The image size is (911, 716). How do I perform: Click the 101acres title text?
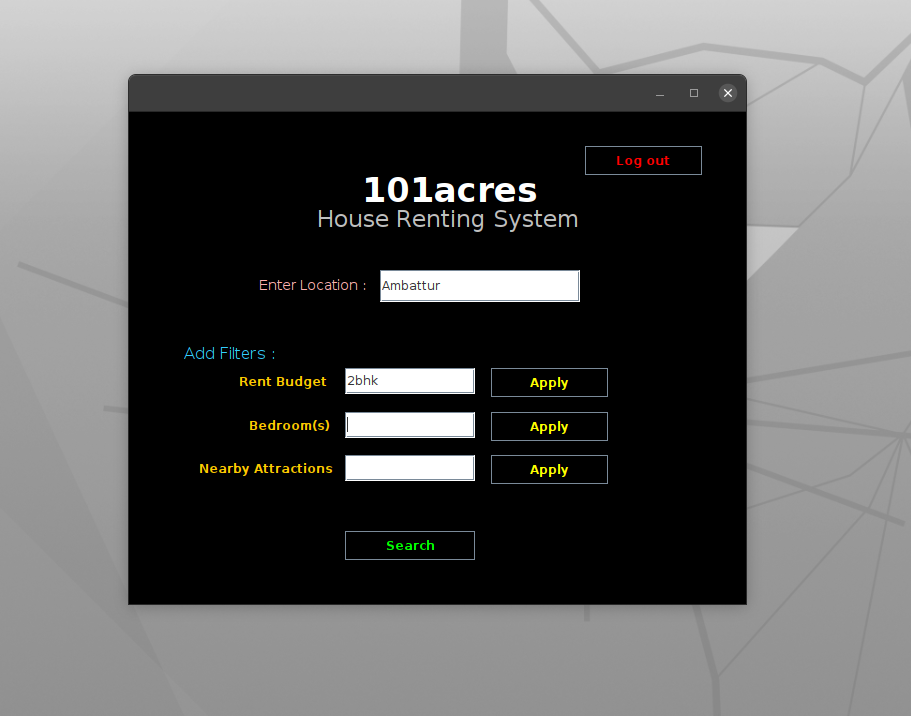click(449, 190)
